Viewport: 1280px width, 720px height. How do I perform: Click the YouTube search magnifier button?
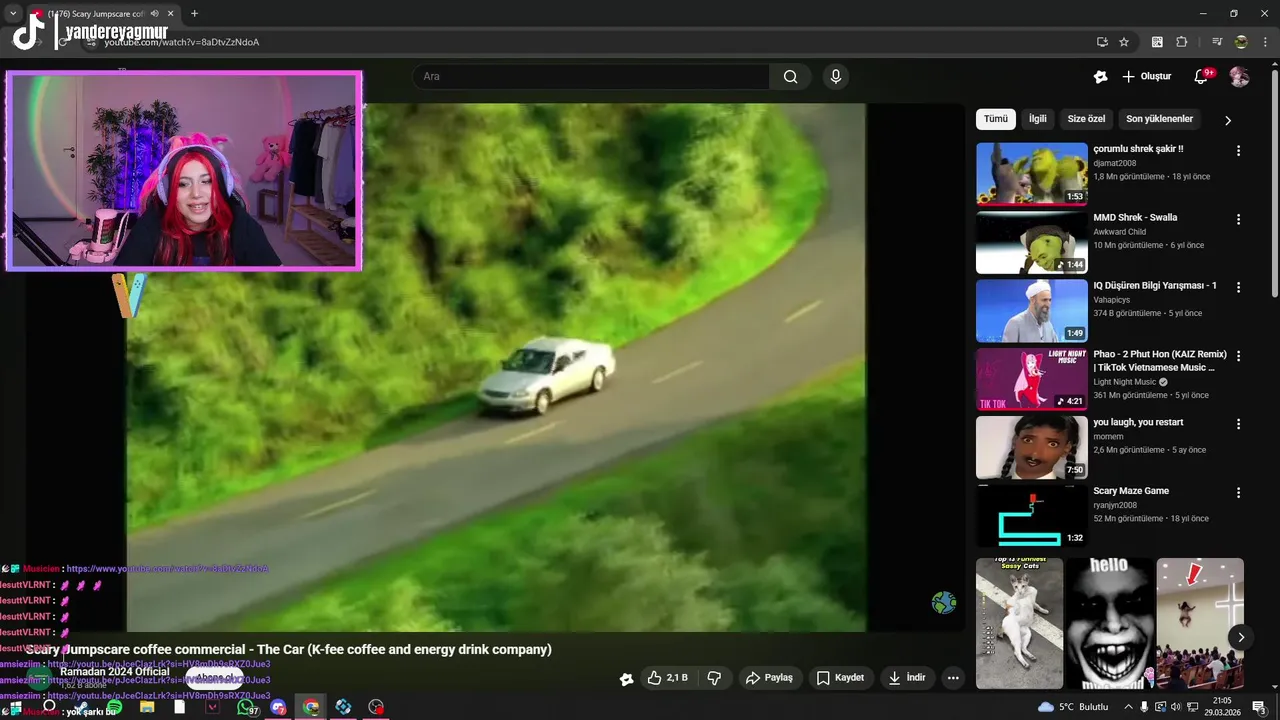point(790,77)
